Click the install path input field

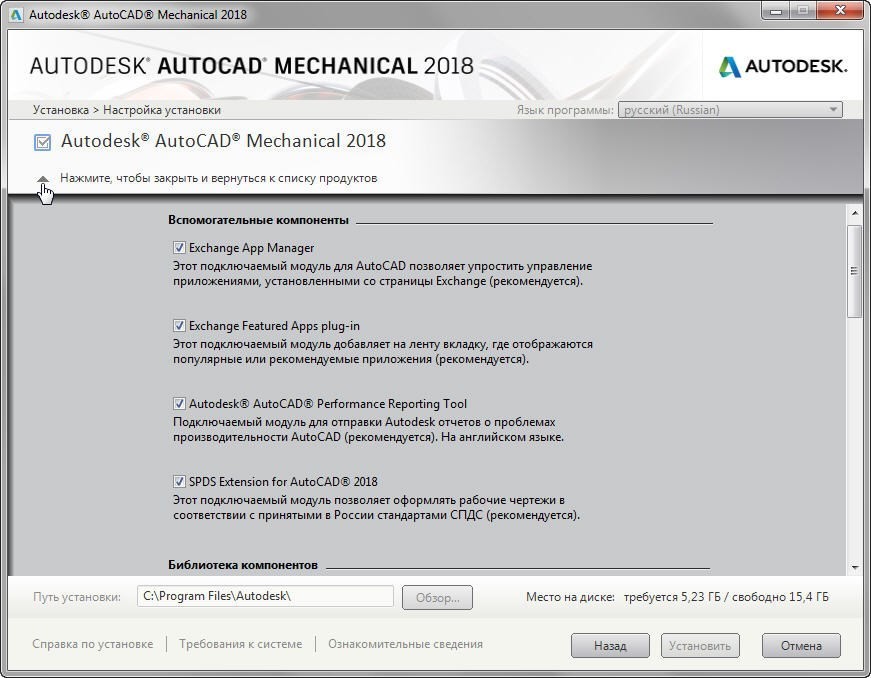pos(265,596)
